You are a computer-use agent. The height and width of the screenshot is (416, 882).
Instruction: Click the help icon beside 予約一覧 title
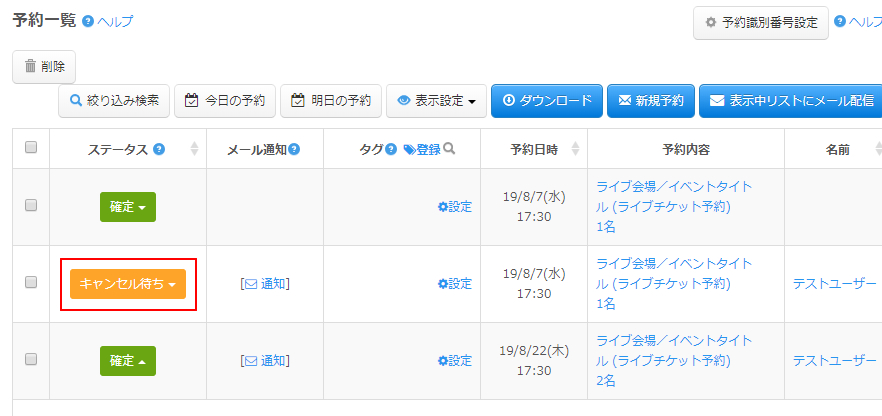[x=88, y=21]
